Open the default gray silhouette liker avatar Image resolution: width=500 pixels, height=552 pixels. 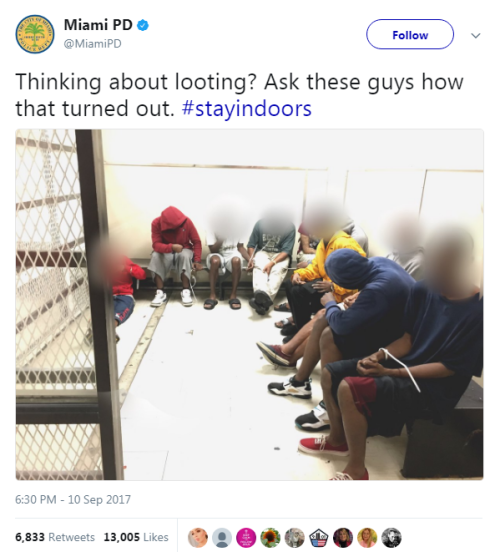tap(222, 538)
